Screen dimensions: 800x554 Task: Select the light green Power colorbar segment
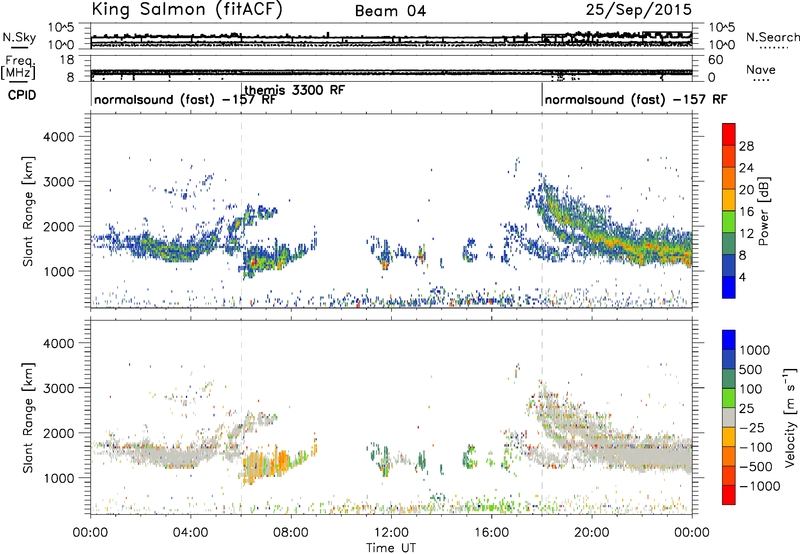[729, 222]
